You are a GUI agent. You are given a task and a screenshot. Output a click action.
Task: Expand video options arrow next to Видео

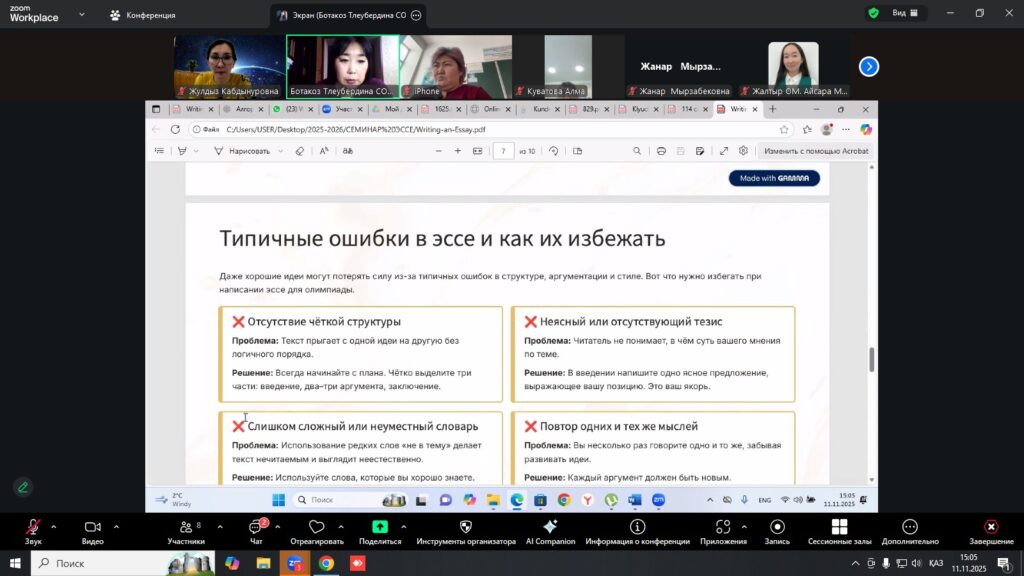[116, 526]
